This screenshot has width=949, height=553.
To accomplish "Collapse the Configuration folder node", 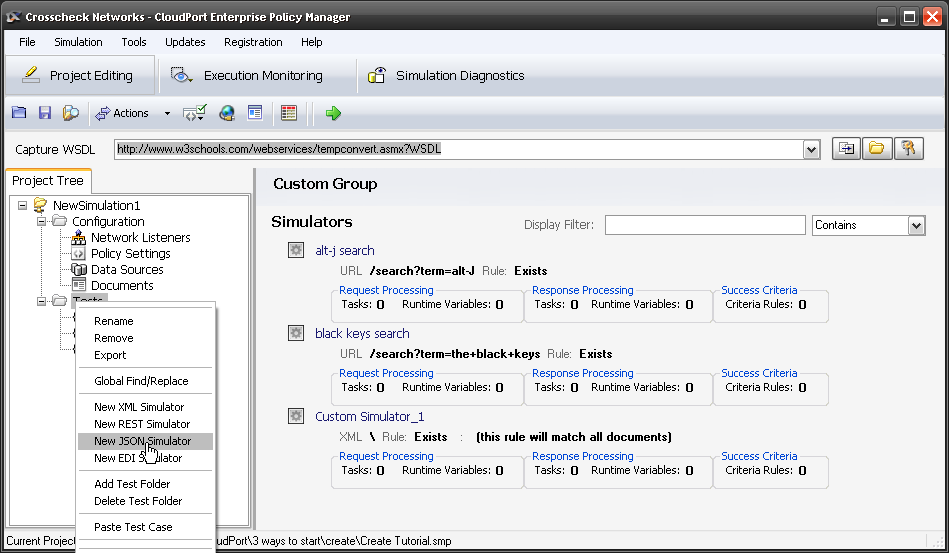I will (x=41, y=221).
